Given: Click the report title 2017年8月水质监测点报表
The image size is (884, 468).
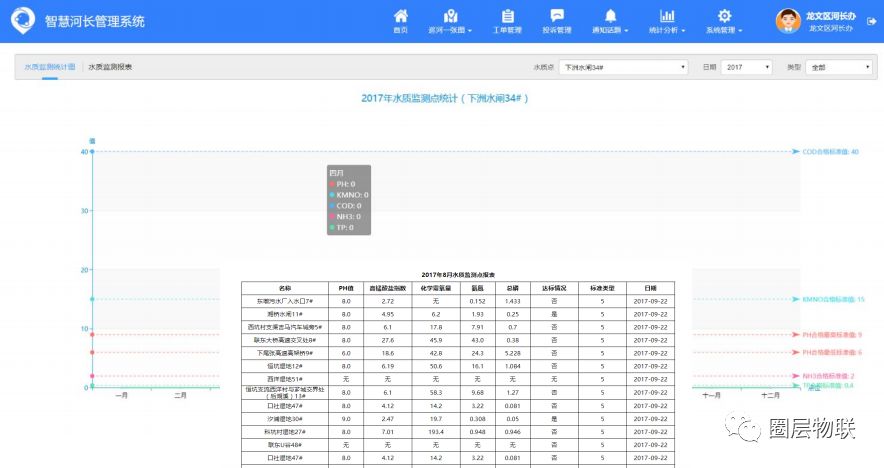Looking at the screenshot, I should 458,275.
